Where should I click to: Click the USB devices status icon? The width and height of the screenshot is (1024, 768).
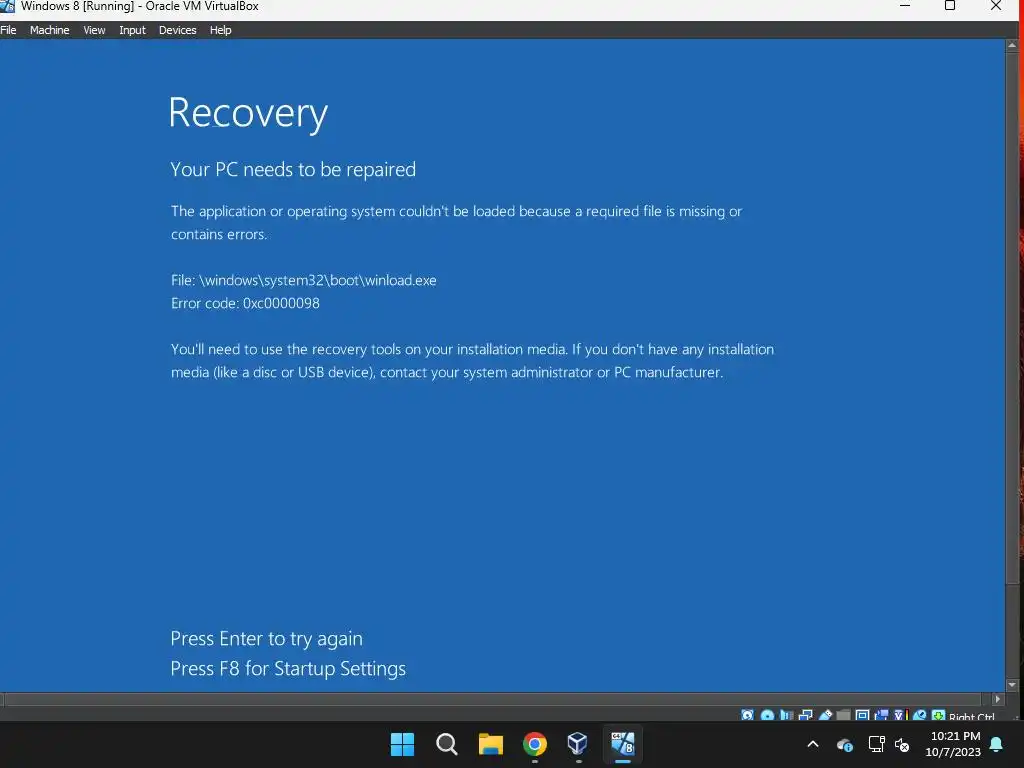click(825, 715)
